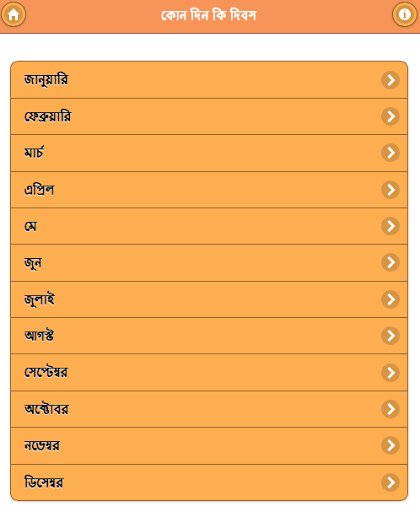Image resolution: width=420 pixels, height=512 pixels.
Task: Tap the chevron icon beside ফেব্রুয়ারি
Action: click(390, 116)
